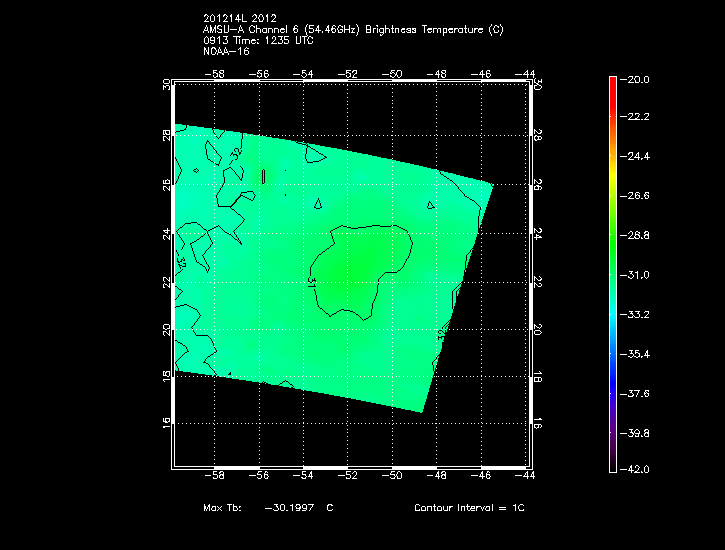Click the plot title line mentioning AMSU-A Channel 6
725x550 pixels.
point(353,30)
